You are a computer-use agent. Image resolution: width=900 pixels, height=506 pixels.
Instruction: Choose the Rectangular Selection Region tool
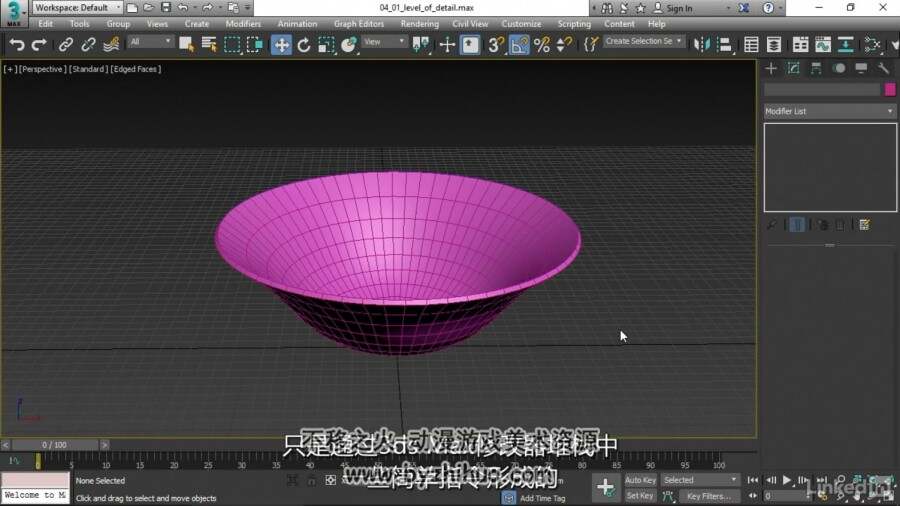(x=232, y=44)
